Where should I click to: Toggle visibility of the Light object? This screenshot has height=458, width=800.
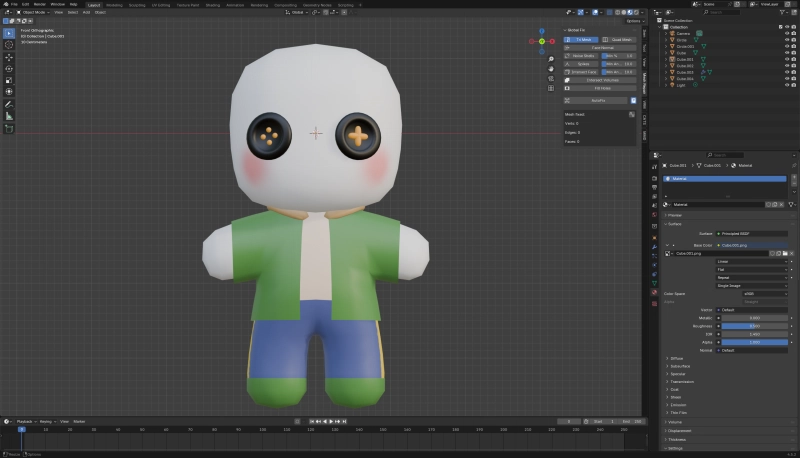pos(788,85)
